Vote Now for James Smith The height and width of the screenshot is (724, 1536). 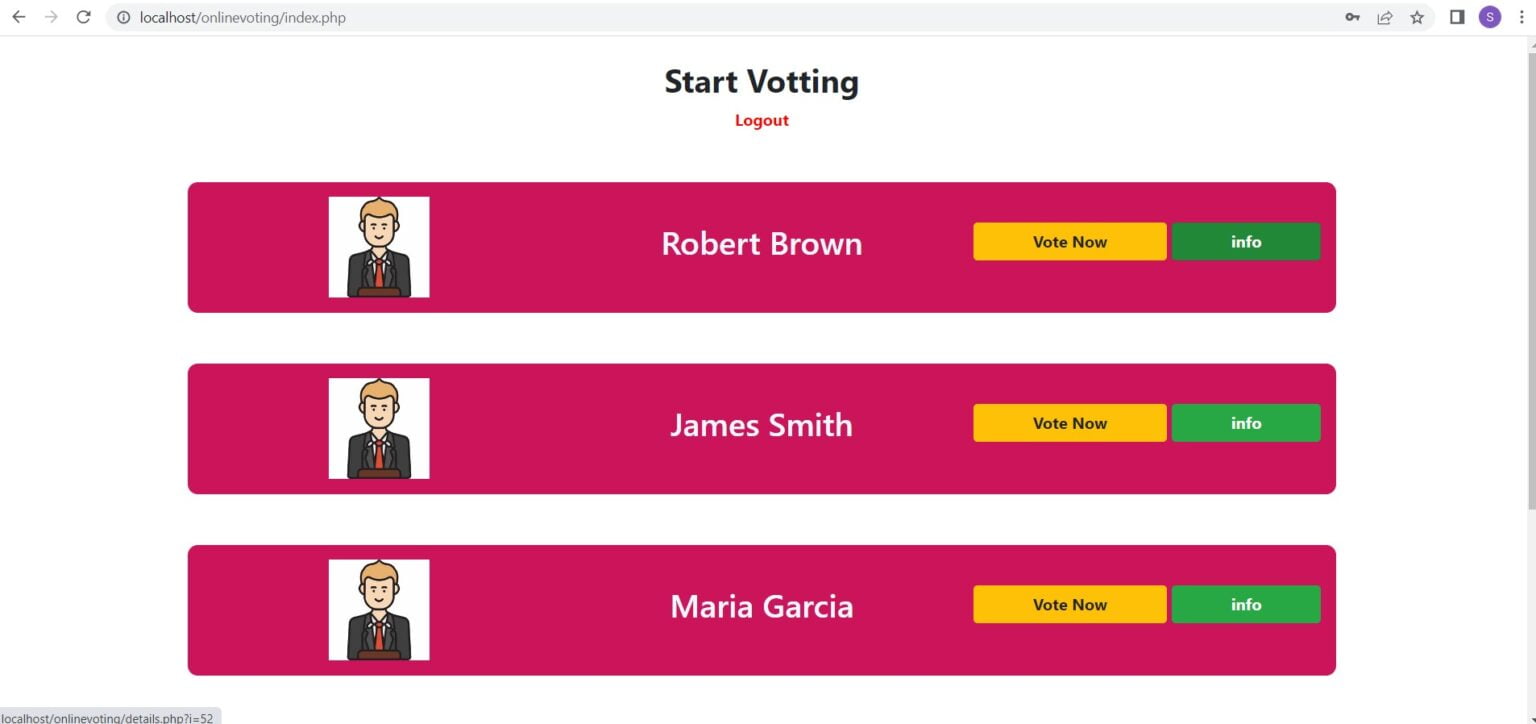pos(1069,423)
